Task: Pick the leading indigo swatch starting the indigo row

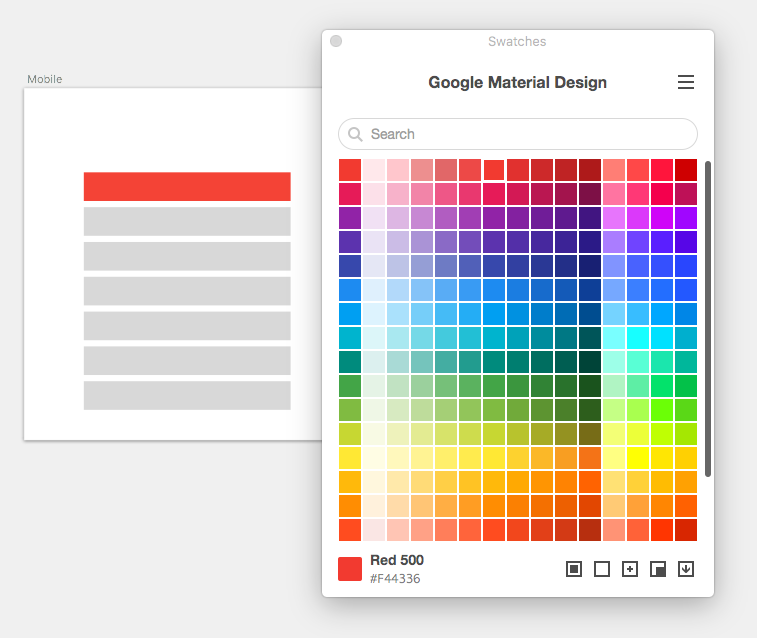Action: [350, 266]
